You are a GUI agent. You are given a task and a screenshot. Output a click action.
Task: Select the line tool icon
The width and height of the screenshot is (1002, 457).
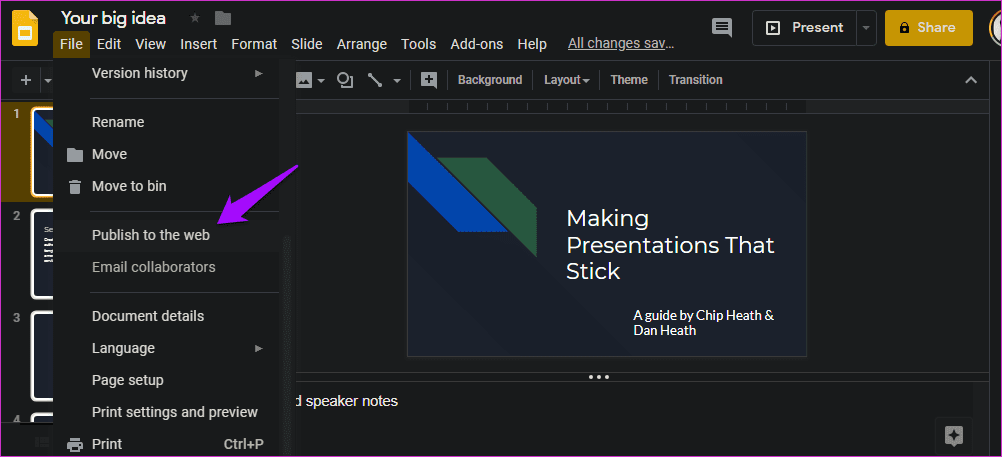375,80
